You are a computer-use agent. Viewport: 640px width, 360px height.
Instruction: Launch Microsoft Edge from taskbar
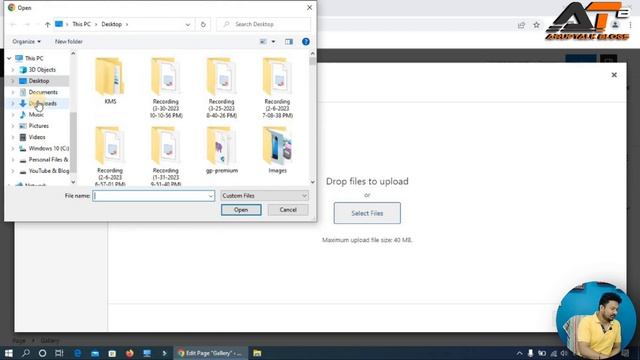click(x=78, y=353)
